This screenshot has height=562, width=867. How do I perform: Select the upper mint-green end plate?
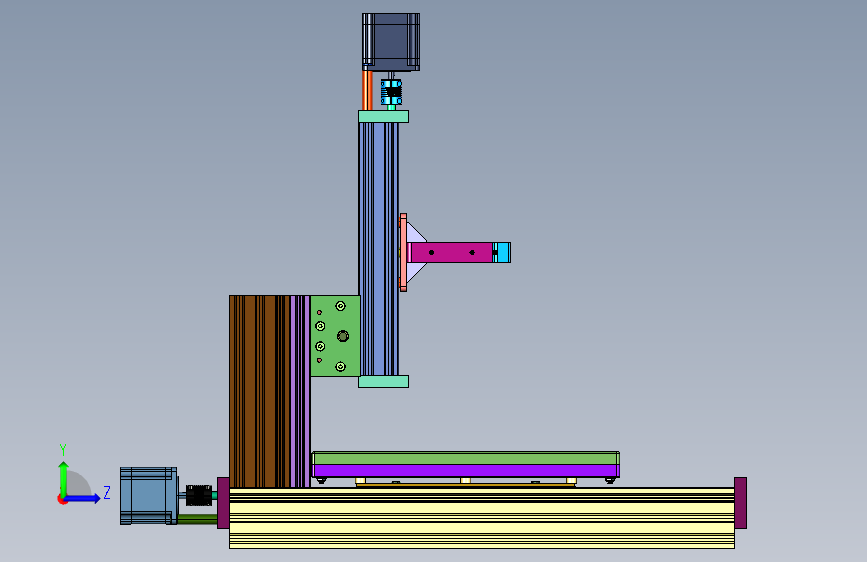coord(383,116)
